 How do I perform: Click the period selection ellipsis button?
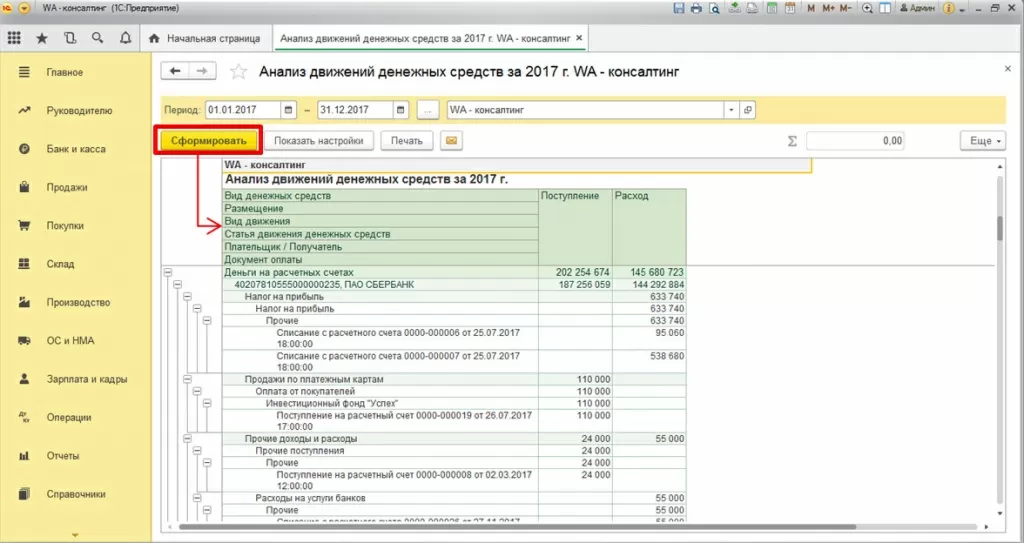coord(427,110)
